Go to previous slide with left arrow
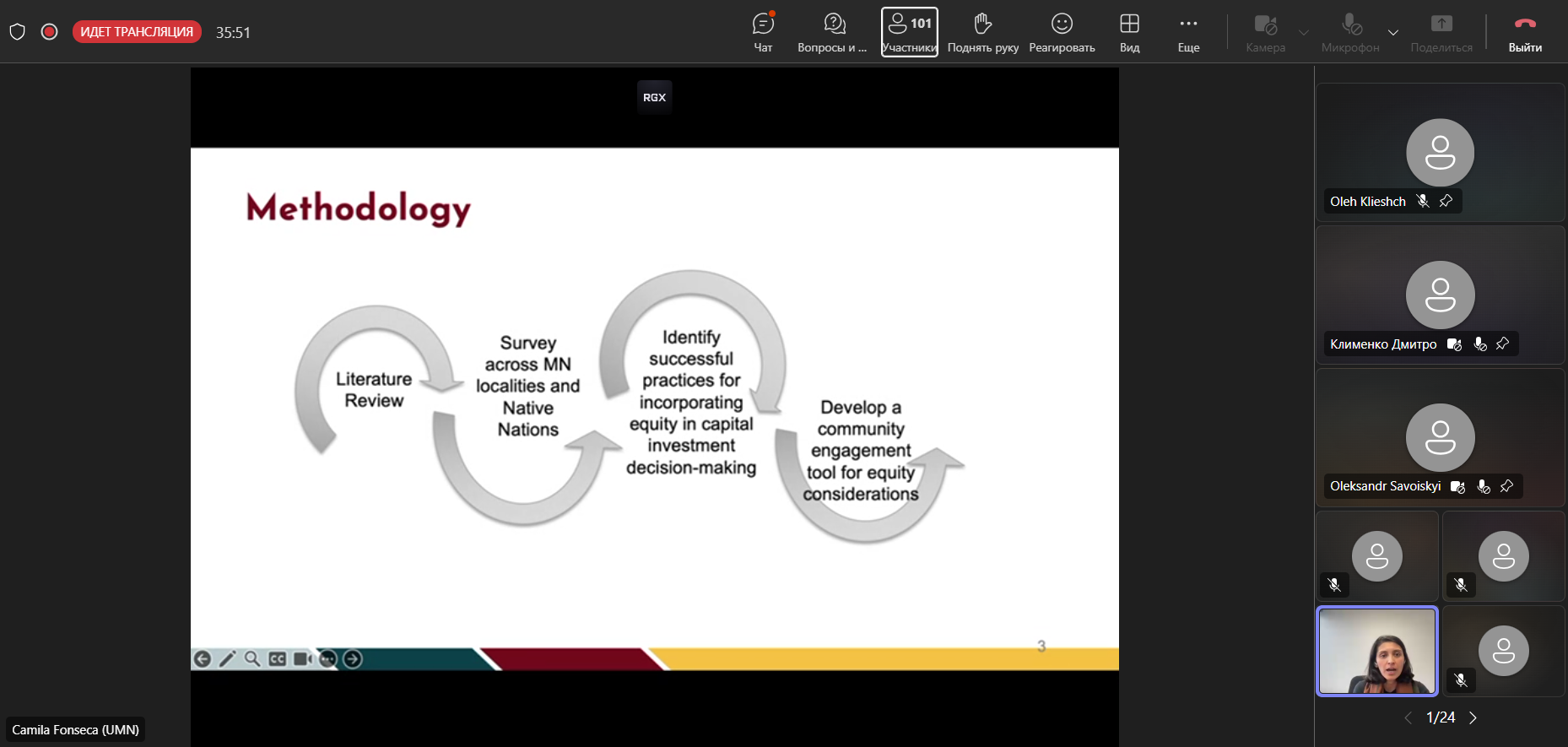 tap(203, 659)
